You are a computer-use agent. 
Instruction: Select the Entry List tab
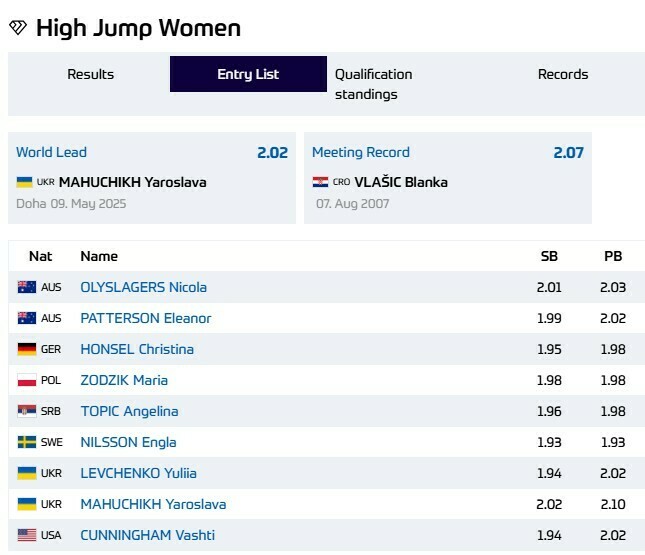248,74
